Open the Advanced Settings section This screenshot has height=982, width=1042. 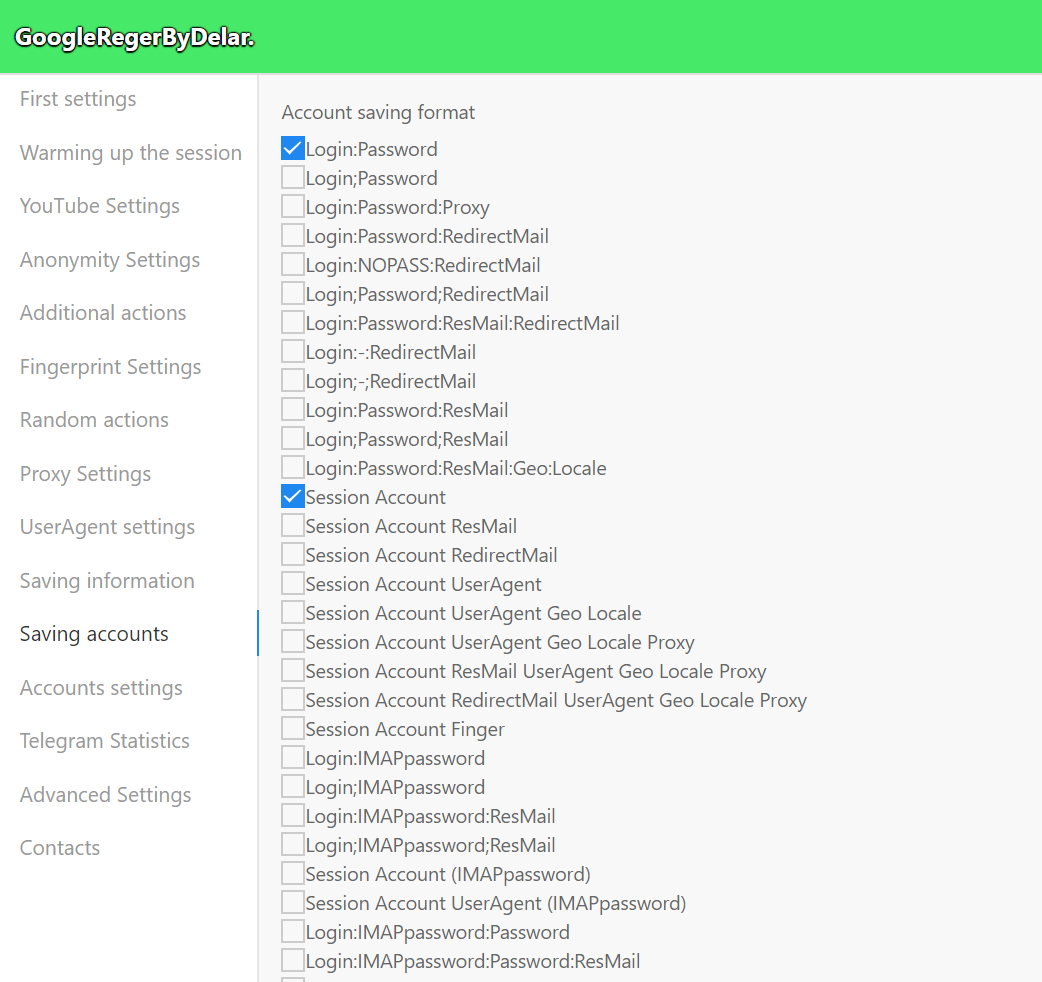(105, 795)
